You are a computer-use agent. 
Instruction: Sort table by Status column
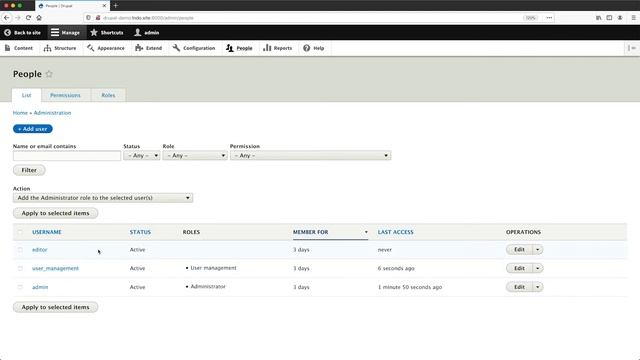(140, 232)
